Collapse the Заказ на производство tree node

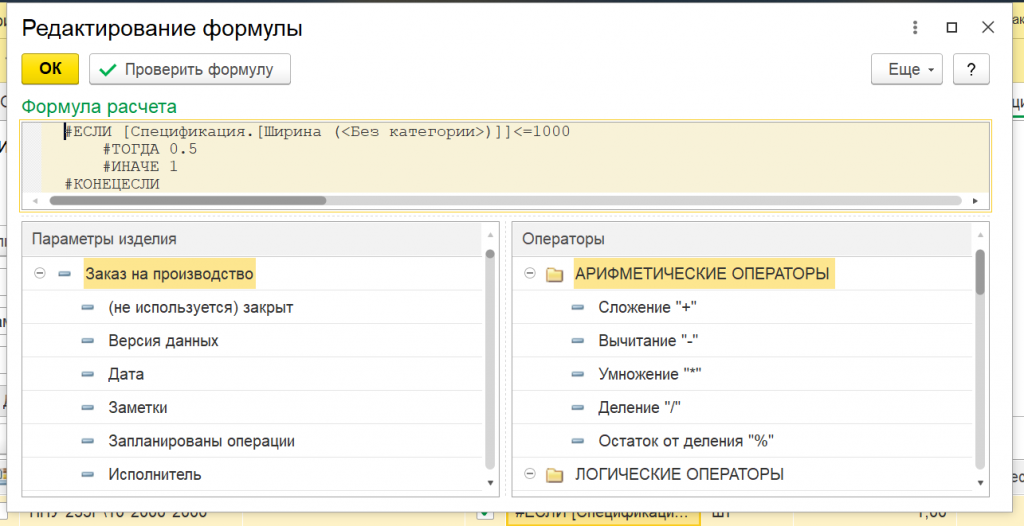[40, 274]
